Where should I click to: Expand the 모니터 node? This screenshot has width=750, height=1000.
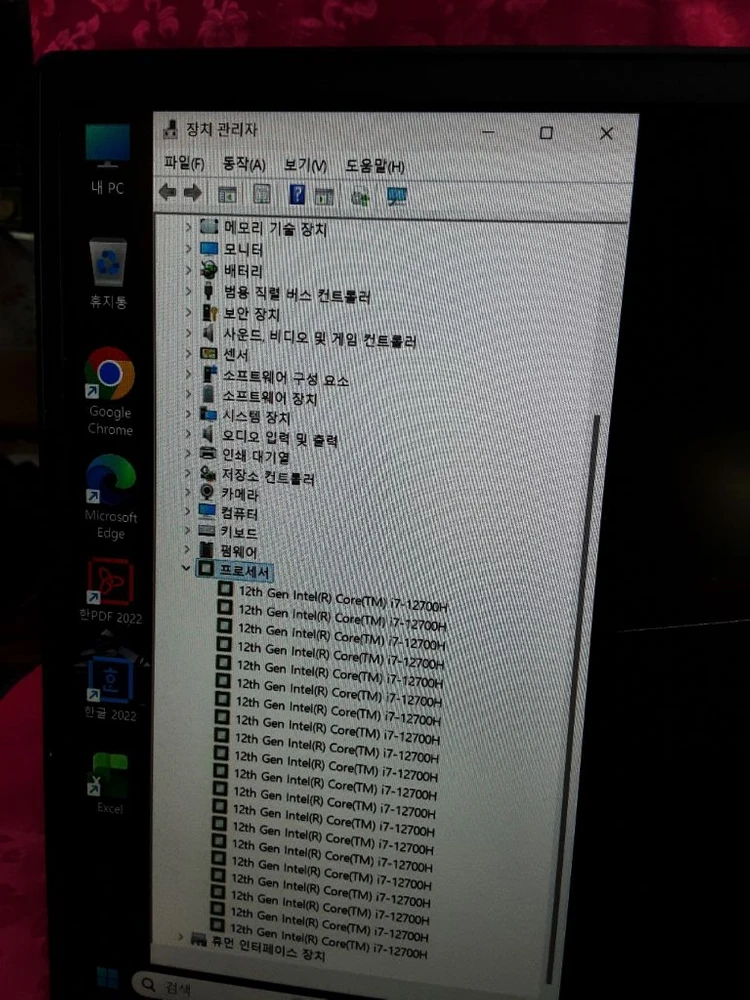(188, 248)
